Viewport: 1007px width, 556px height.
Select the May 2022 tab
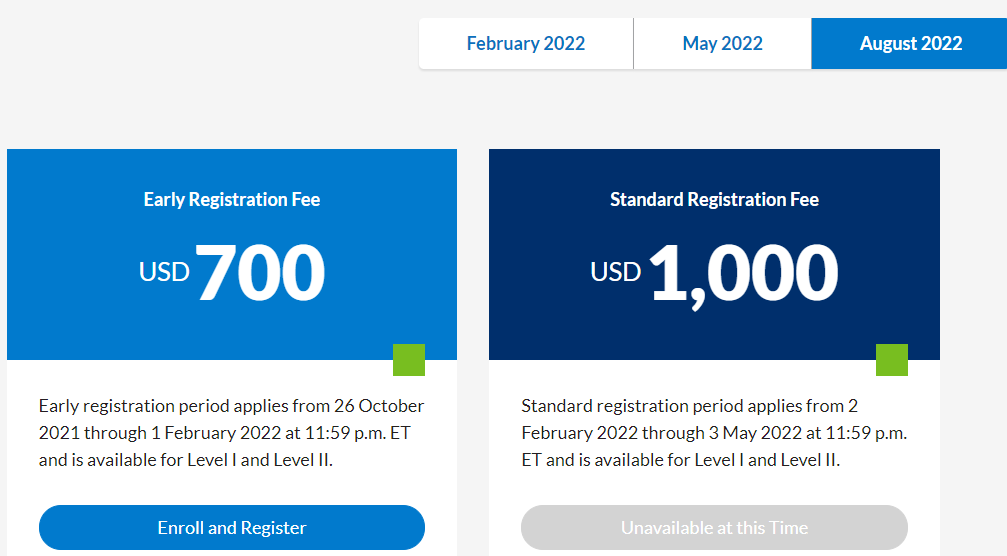(722, 44)
